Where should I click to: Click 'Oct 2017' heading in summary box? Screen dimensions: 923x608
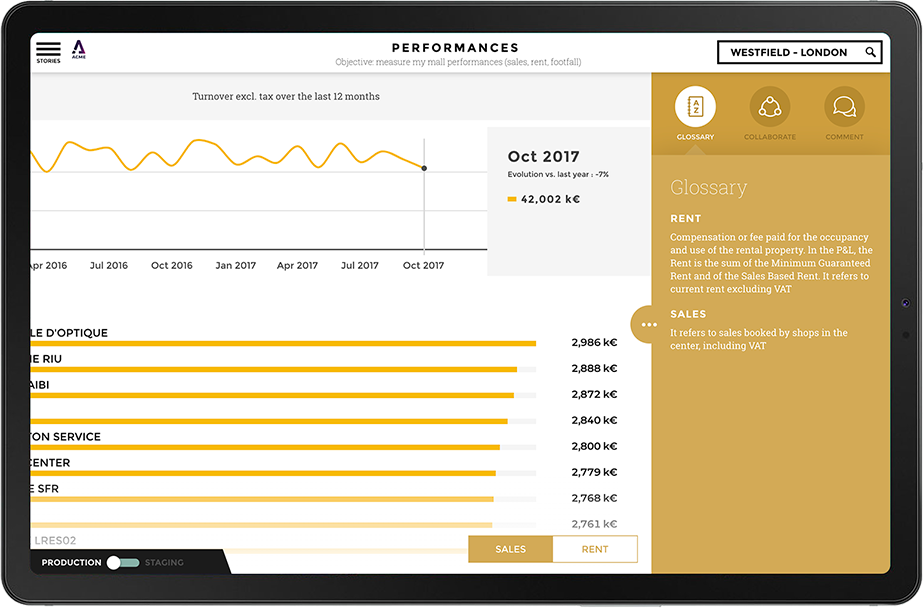pos(543,157)
